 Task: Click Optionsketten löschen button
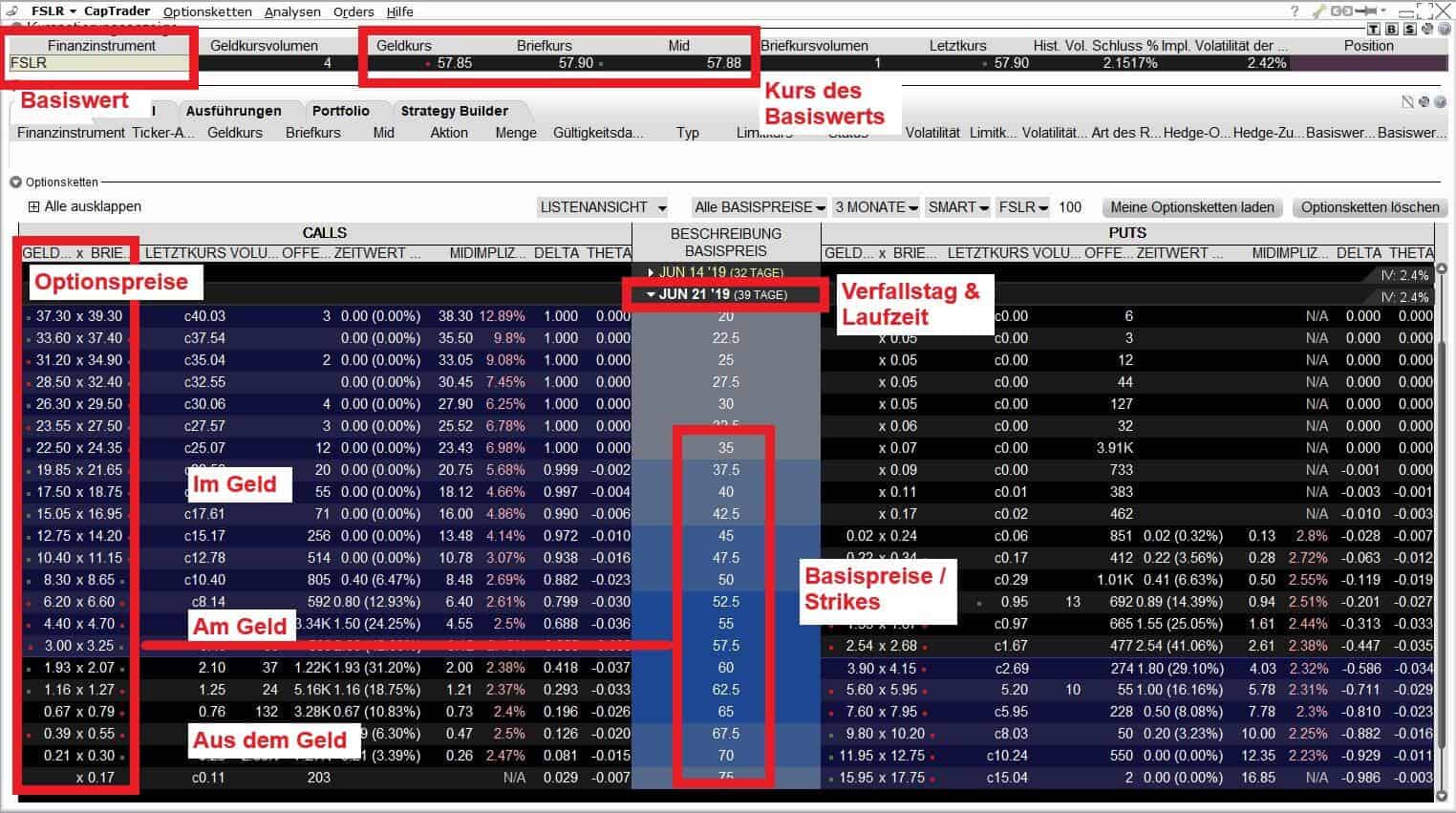[1369, 207]
